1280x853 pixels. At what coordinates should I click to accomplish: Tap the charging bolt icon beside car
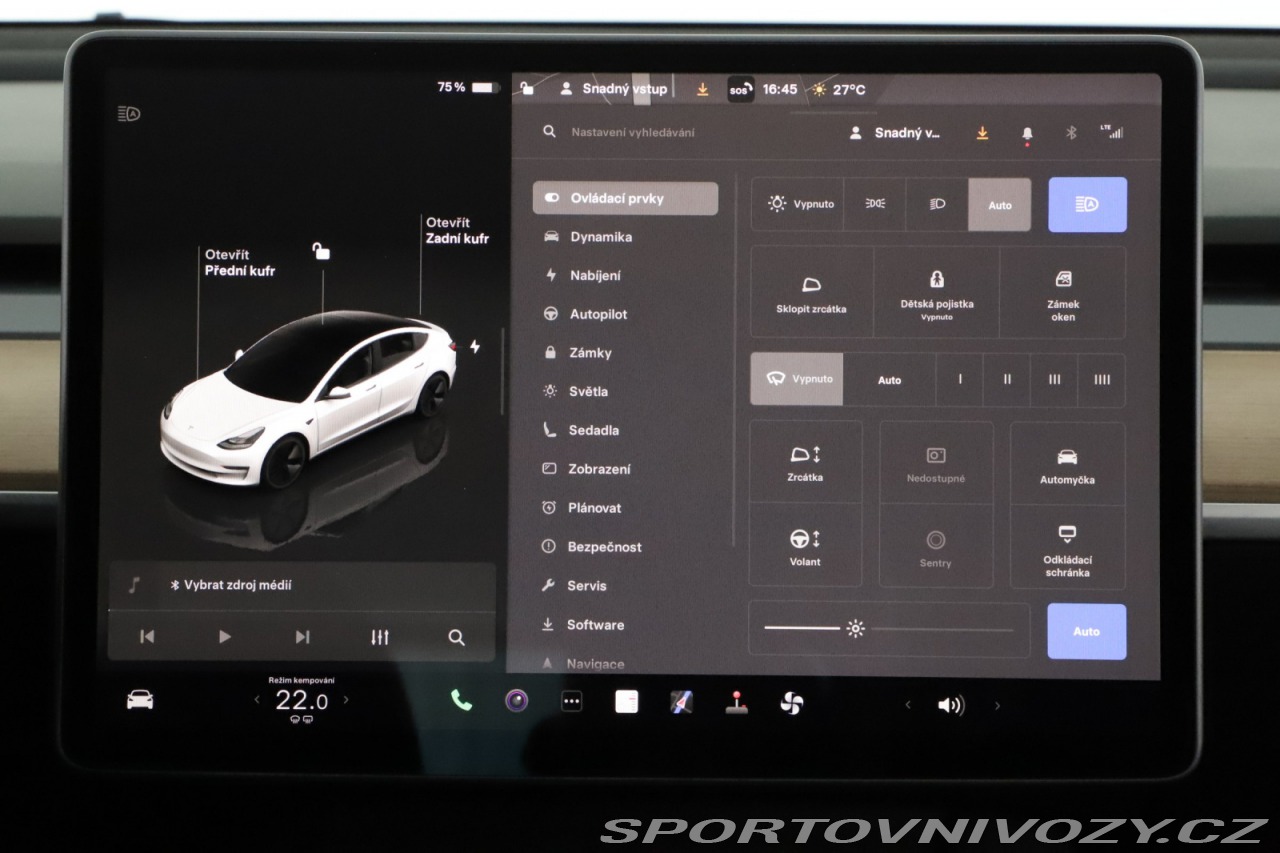[x=475, y=347]
